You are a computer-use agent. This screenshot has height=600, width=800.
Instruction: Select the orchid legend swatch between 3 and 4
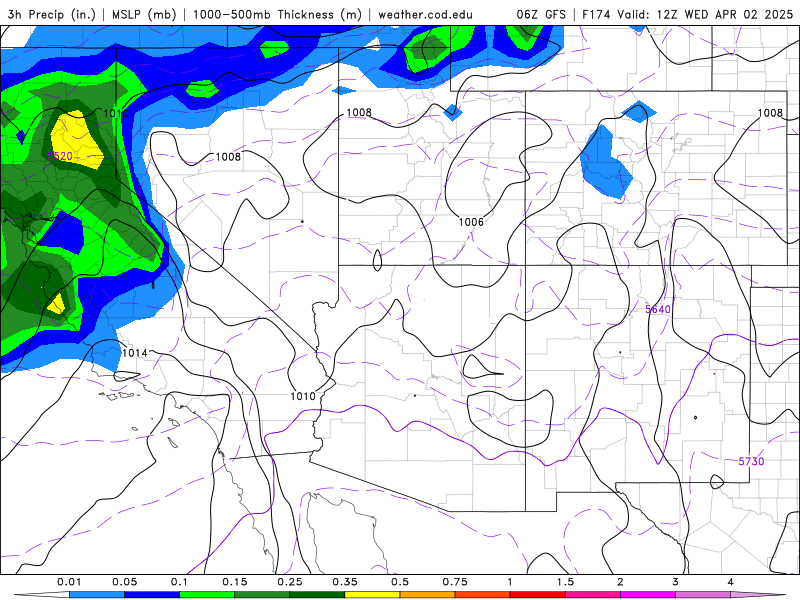point(703,595)
